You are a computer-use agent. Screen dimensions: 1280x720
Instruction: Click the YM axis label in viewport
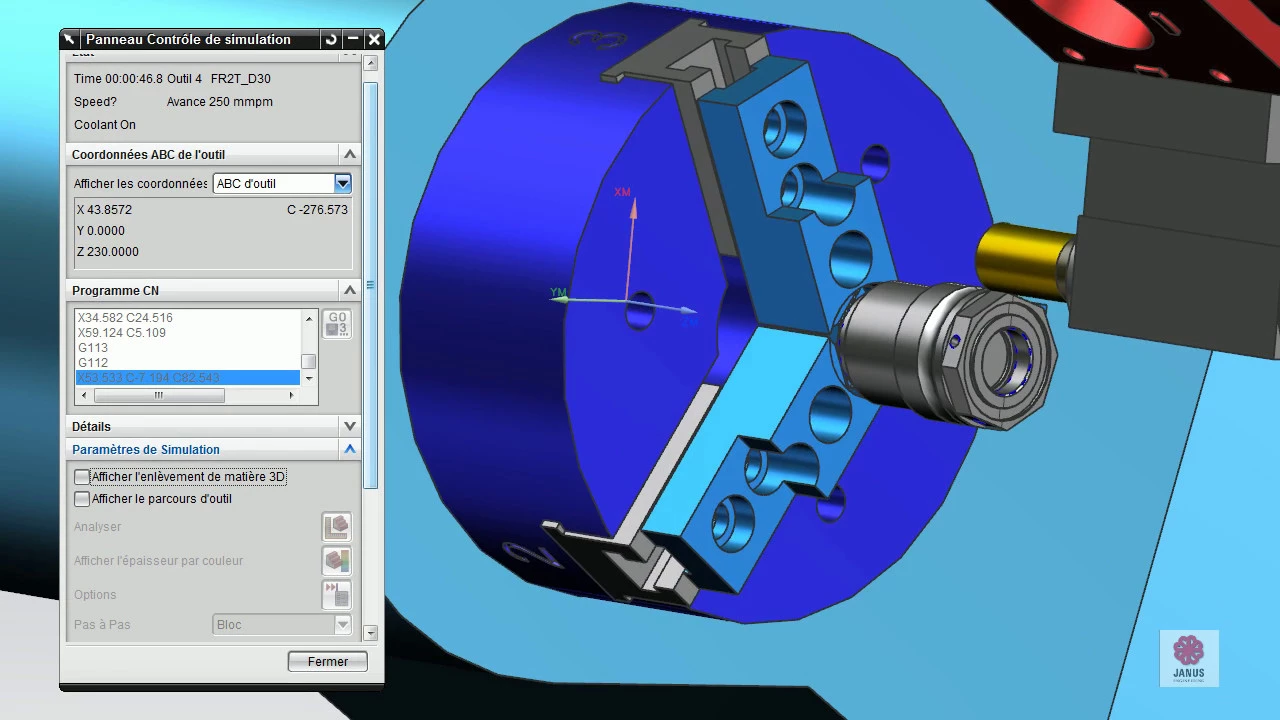558,293
